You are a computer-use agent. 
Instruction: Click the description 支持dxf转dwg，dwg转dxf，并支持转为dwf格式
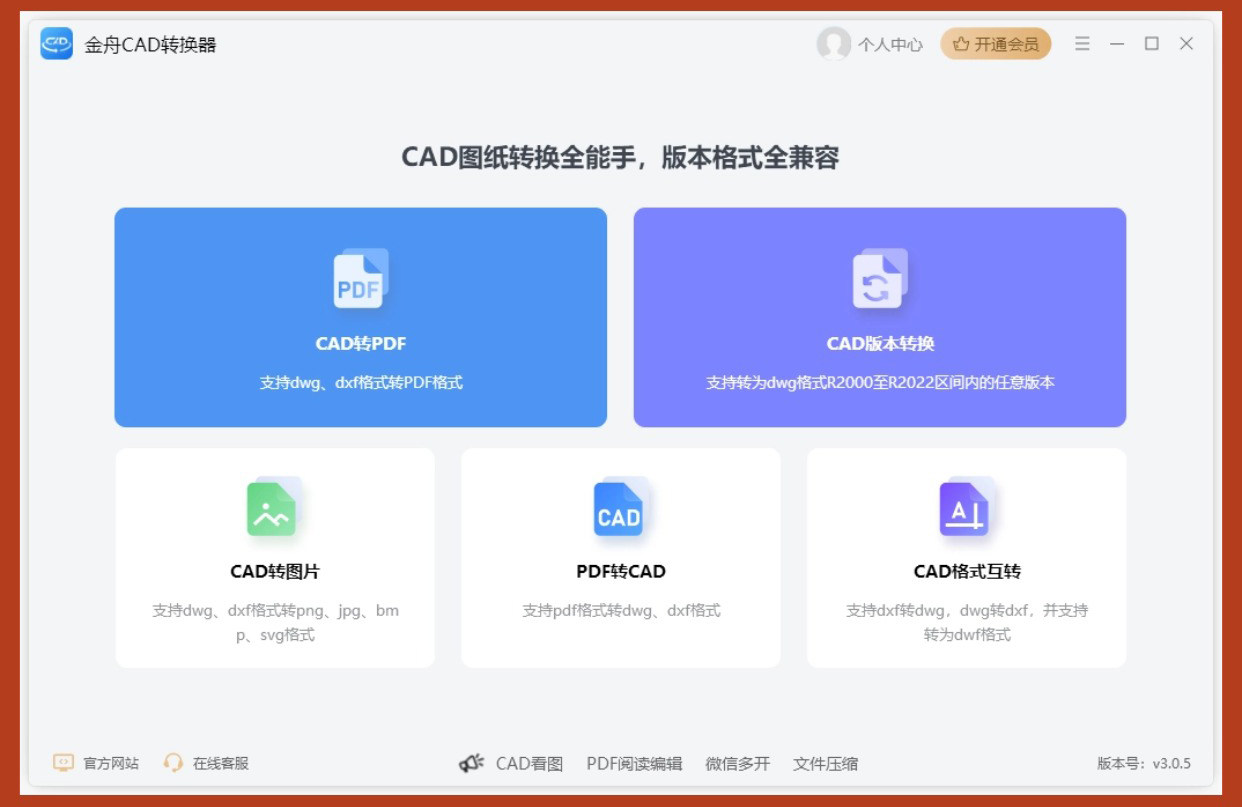click(967, 622)
